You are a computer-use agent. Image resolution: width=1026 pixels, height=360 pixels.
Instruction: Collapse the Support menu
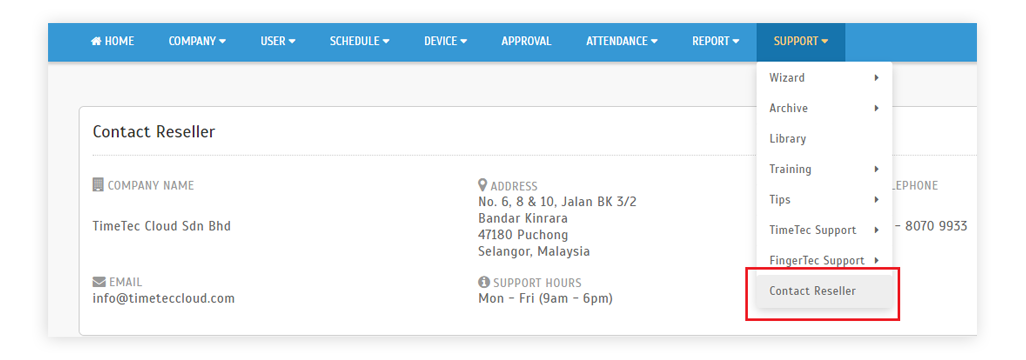click(801, 41)
